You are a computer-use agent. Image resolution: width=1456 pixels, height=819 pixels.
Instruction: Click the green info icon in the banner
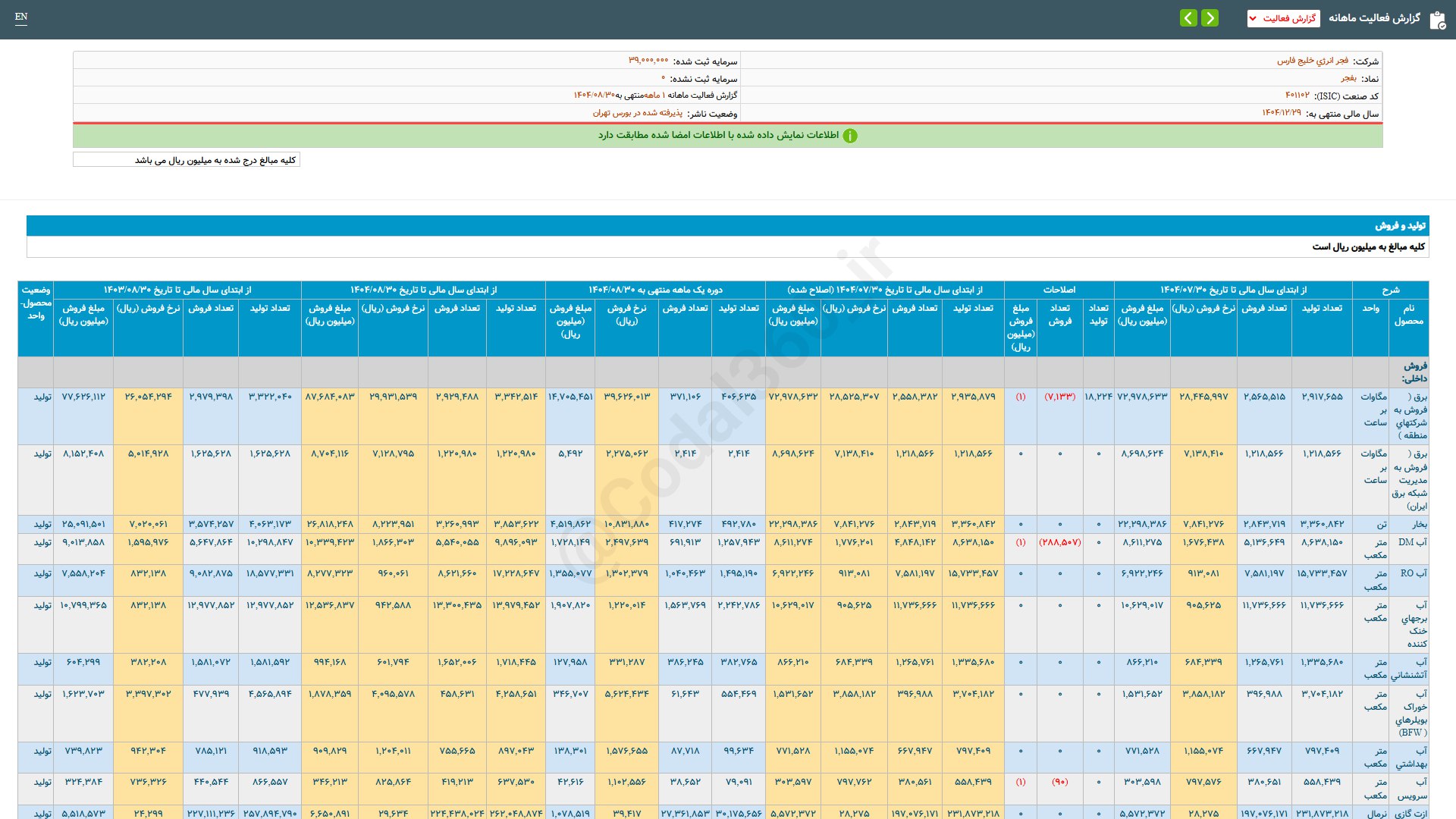pos(850,136)
